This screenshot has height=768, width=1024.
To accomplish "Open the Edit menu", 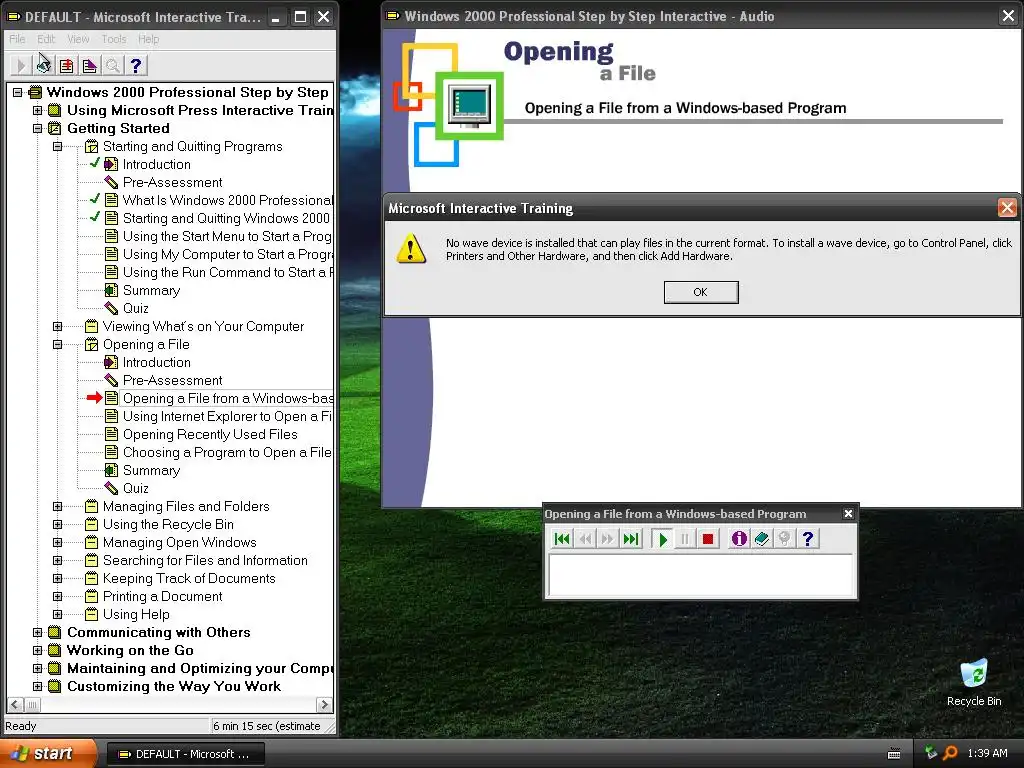I will coord(46,39).
